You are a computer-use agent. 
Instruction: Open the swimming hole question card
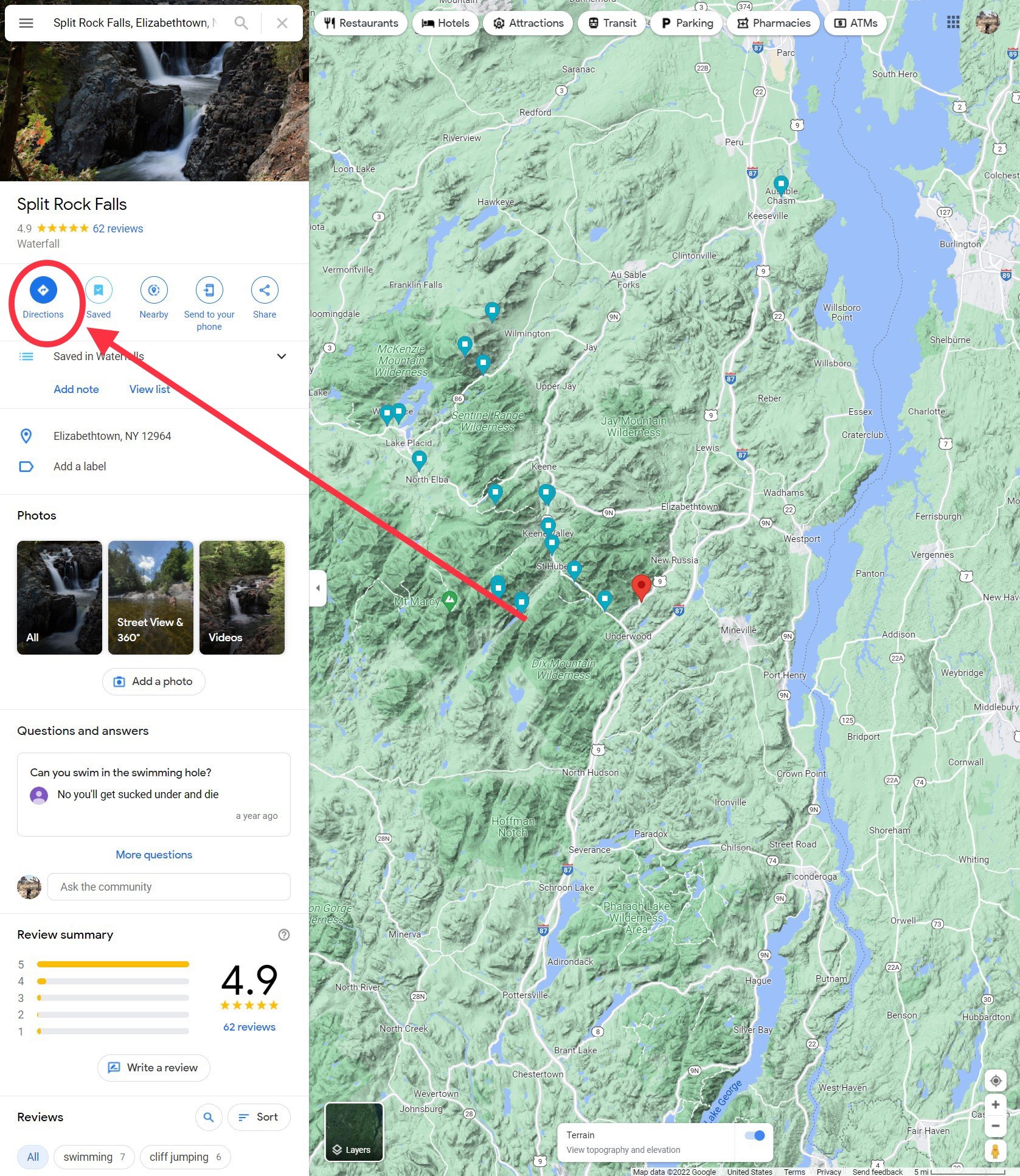pyautogui.click(x=154, y=795)
